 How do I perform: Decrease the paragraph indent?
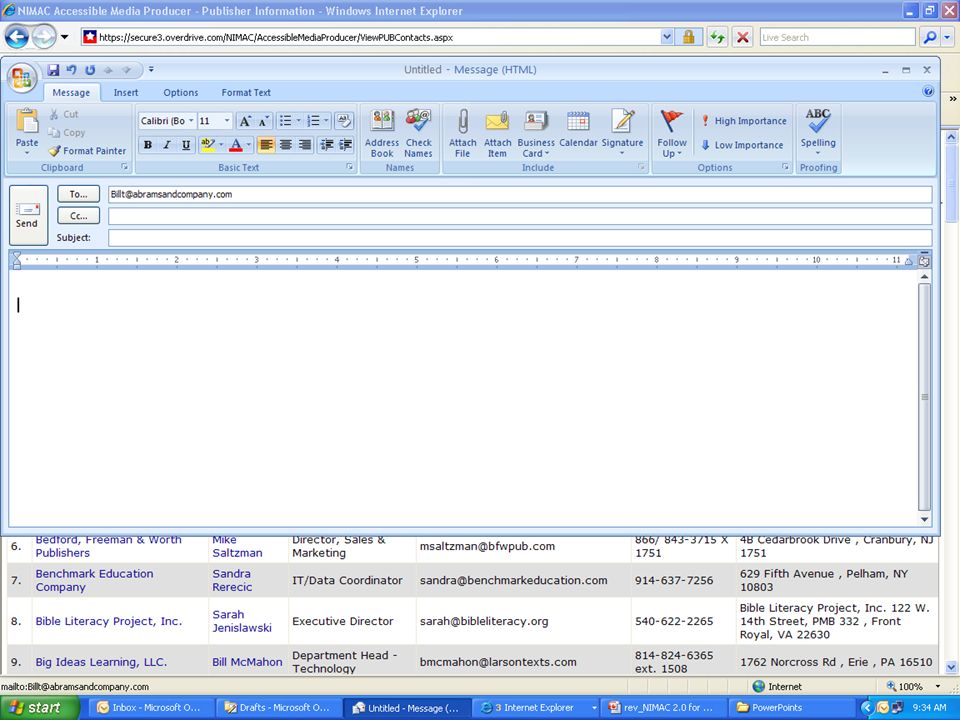[x=327, y=144]
